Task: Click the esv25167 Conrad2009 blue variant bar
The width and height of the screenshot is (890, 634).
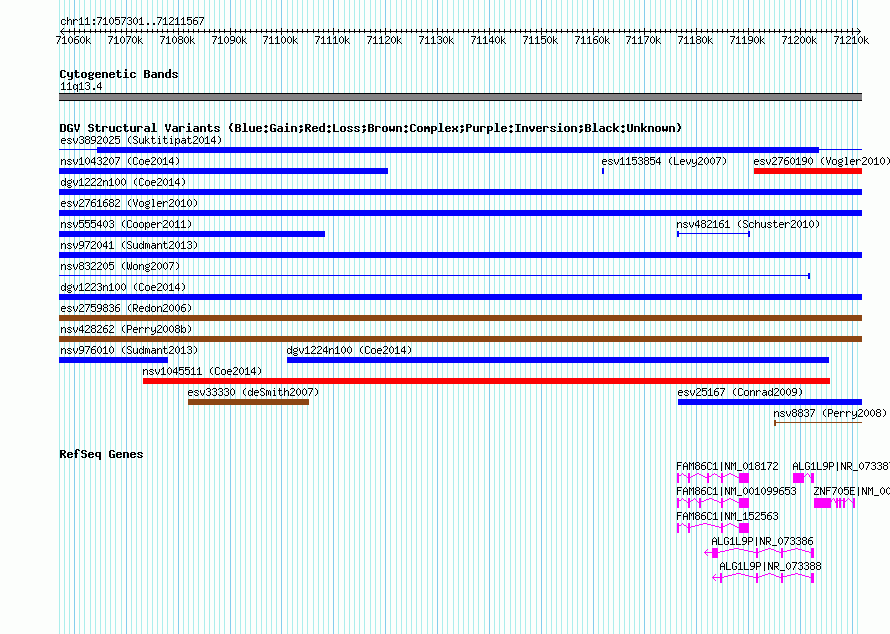Action: (x=769, y=402)
